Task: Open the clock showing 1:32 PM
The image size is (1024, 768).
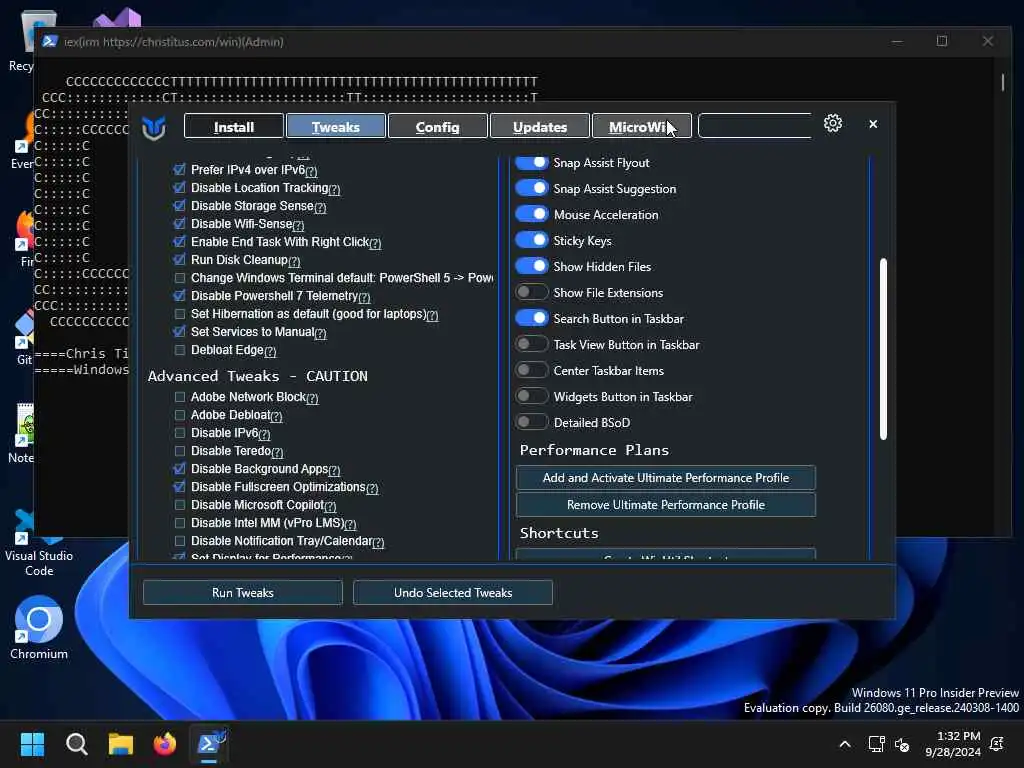Action: click(952, 744)
